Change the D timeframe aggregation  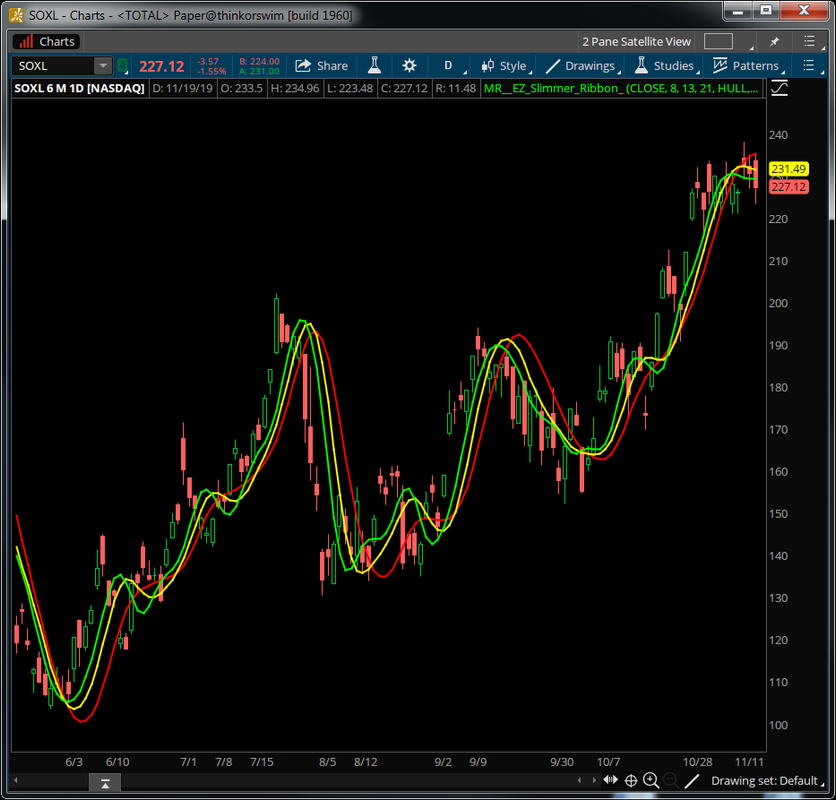pos(448,66)
